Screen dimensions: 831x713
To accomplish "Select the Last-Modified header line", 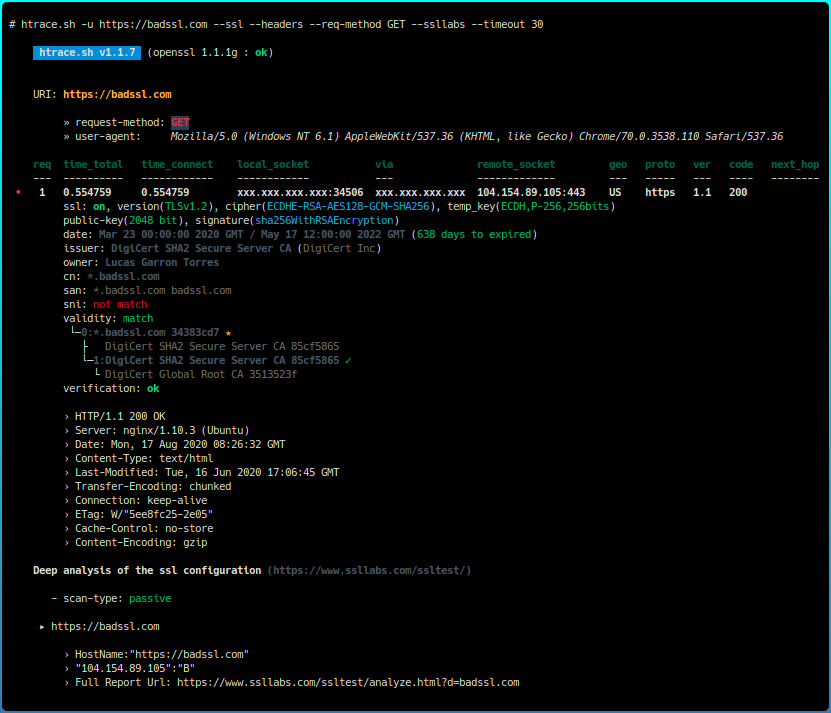I will [207, 472].
